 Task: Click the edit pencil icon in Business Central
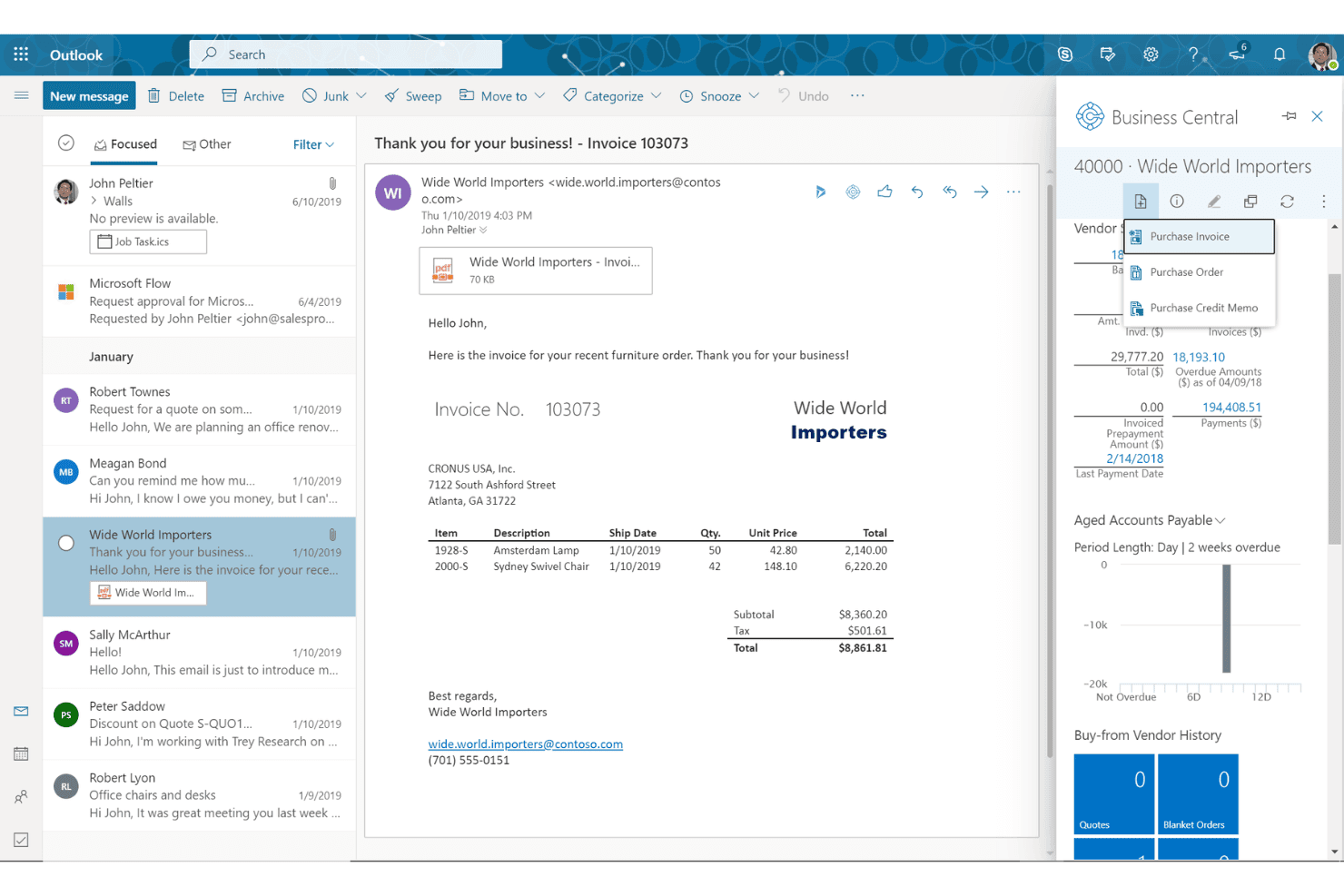[x=1214, y=202]
